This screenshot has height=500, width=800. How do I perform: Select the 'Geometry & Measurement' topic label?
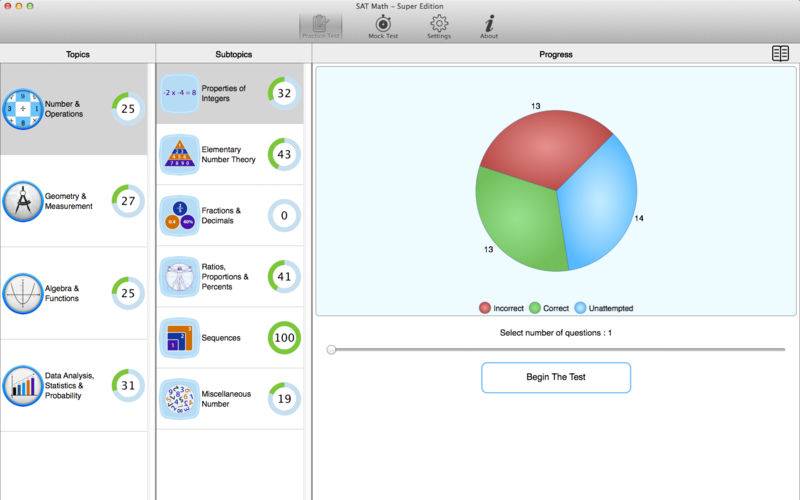[x=69, y=201]
